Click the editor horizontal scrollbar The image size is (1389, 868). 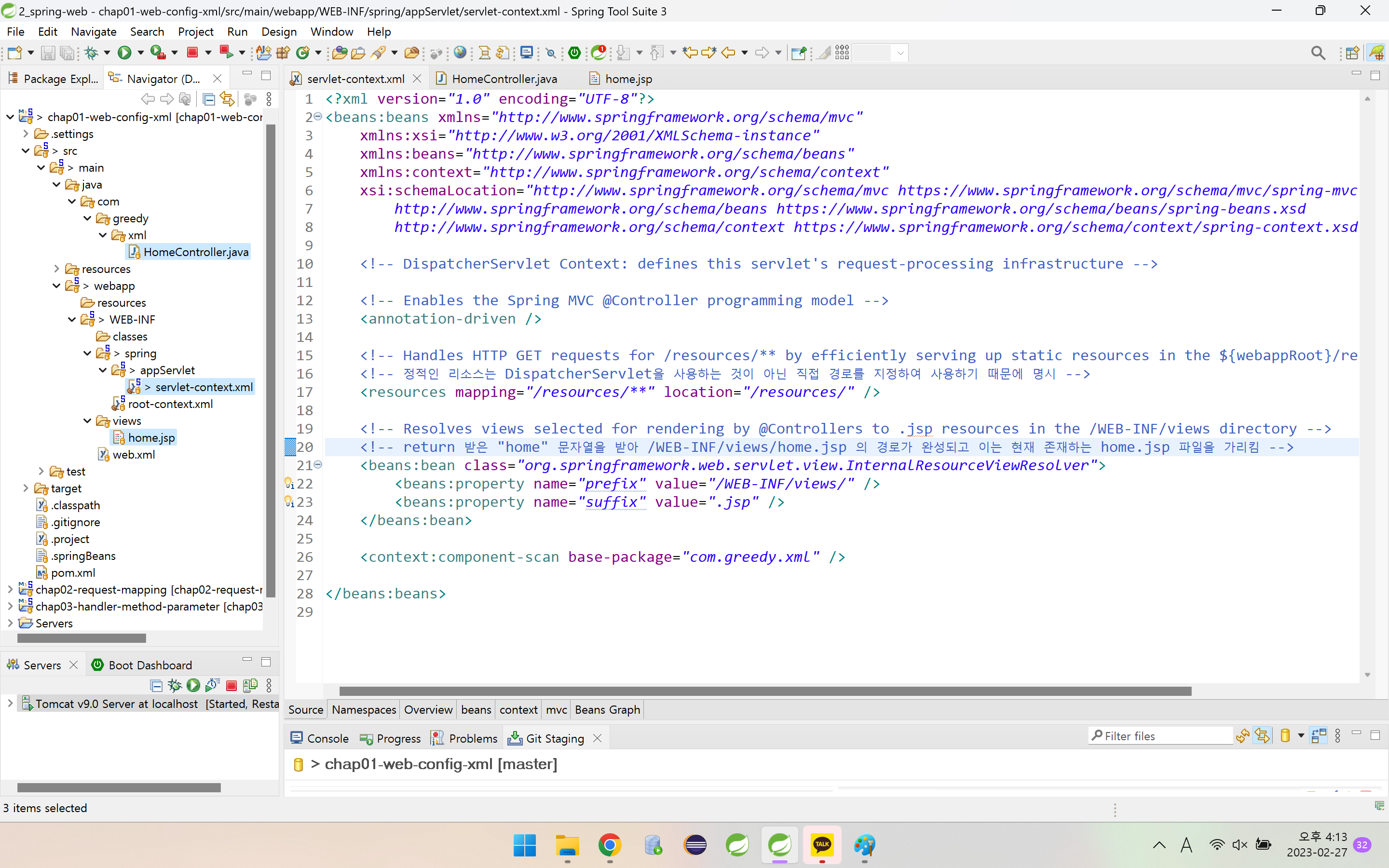tap(765, 691)
